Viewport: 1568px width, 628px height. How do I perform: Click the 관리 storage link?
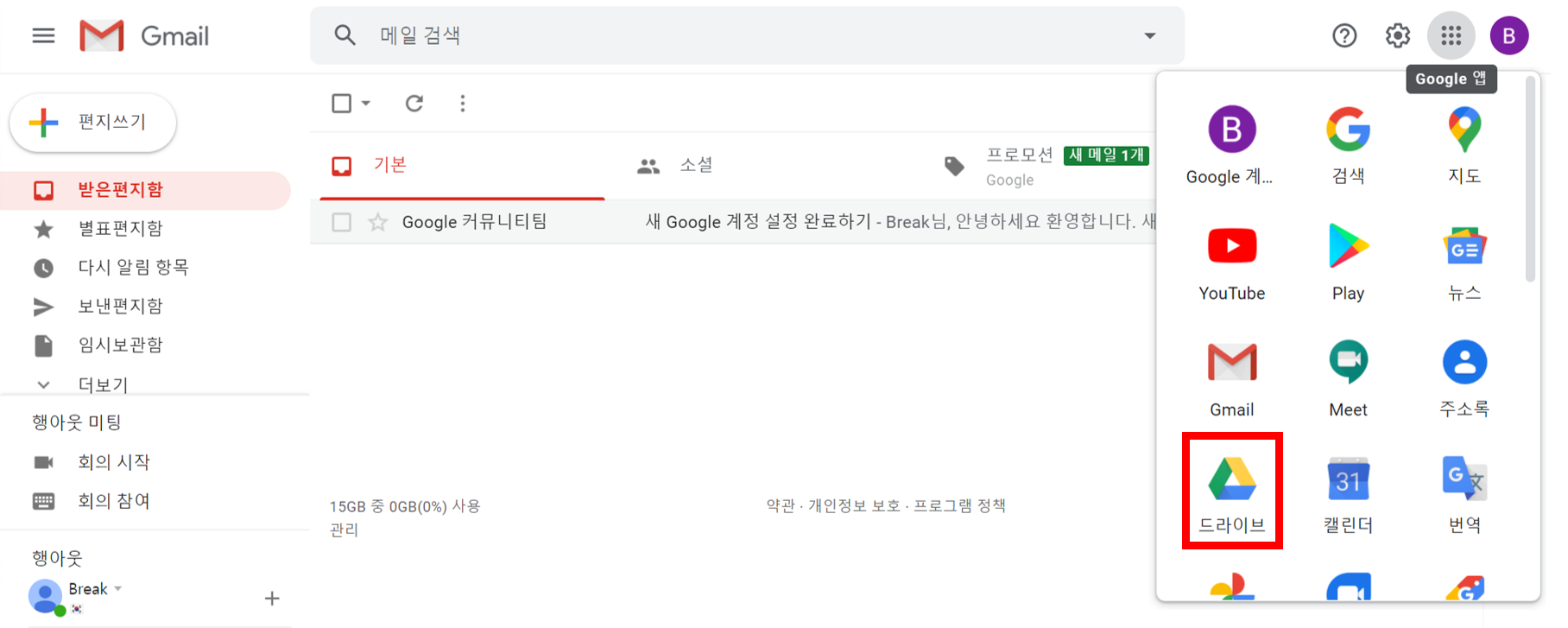pyautogui.click(x=344, y=530)
